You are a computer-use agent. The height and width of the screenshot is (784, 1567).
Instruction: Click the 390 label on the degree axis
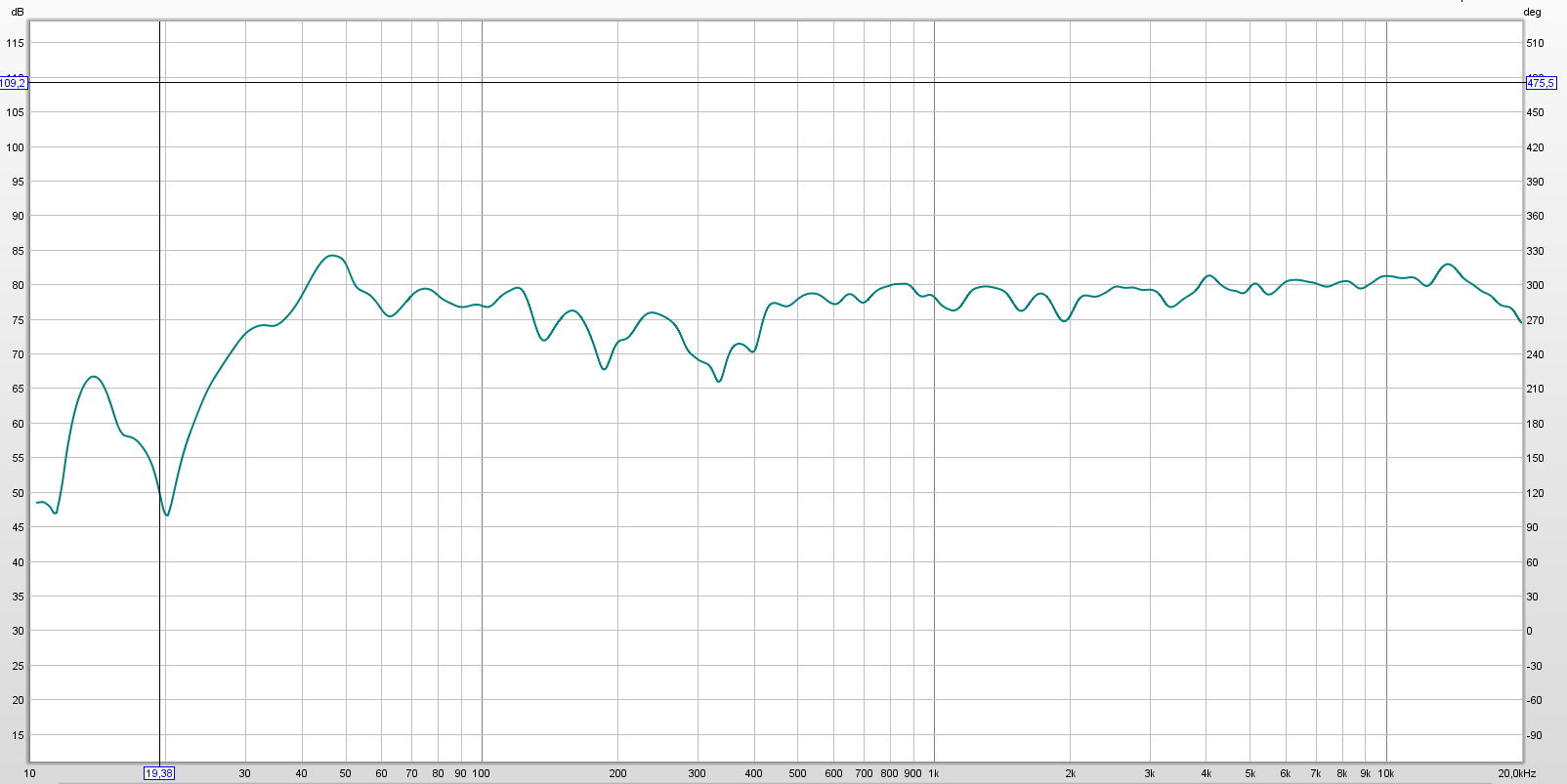click(x=1536, y=182)
